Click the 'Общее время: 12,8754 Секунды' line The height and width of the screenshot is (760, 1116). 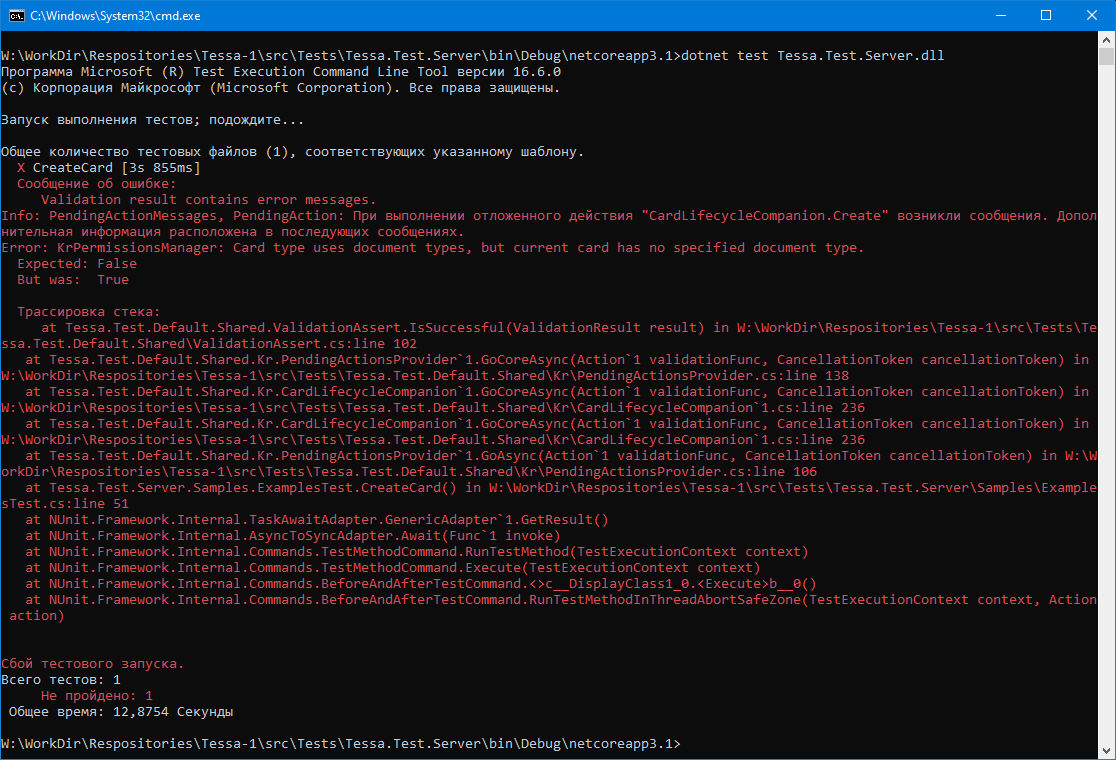pyautogui.click(x=121, y=712)
